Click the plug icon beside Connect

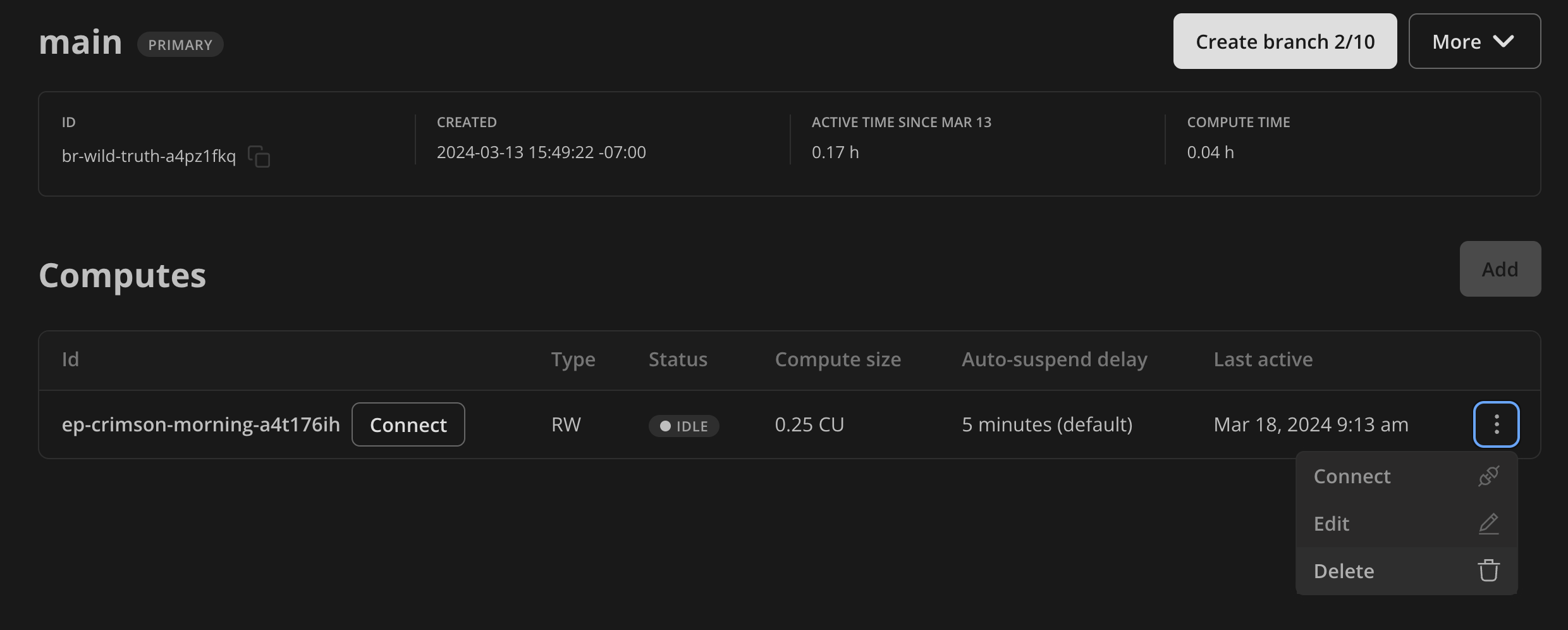click(1488, 476)
